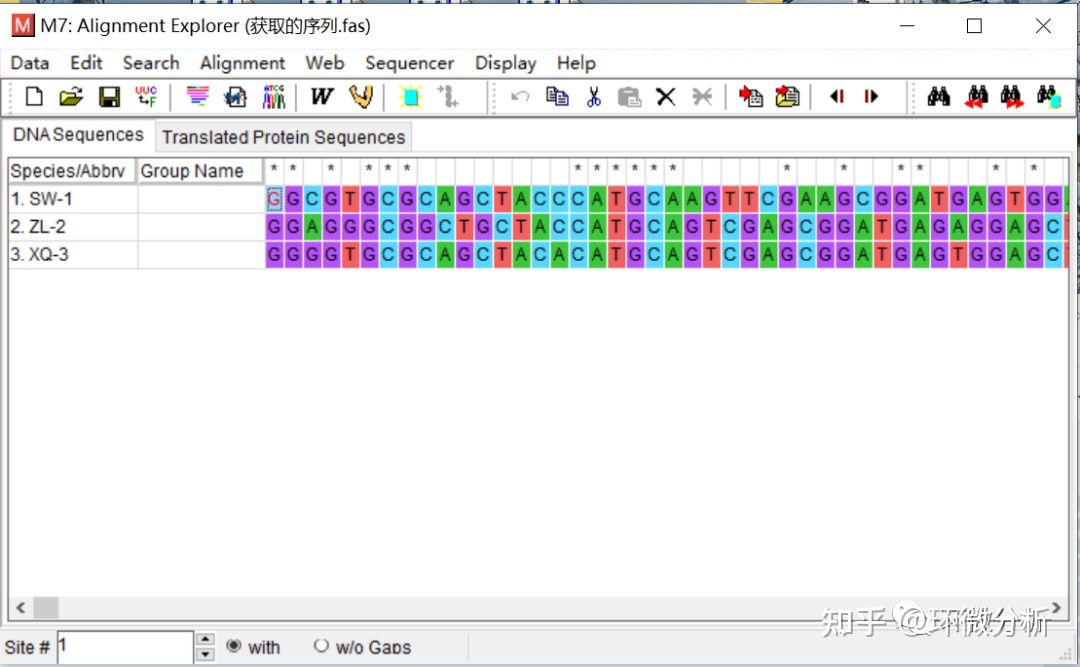This screenshot has height=667, width=1080.
Task: Maximize the Alignment Explorer window
Action: pyautogui.click(x=974, y=26)
